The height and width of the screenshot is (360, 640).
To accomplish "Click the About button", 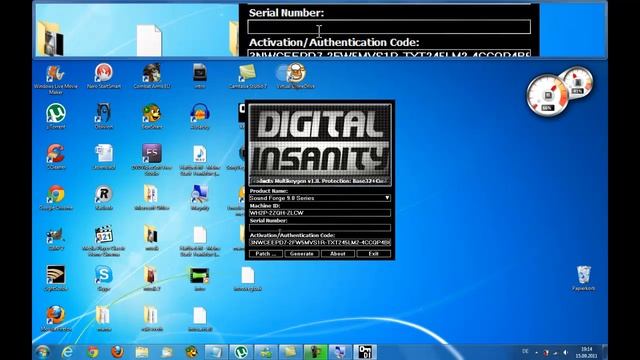I will click(x=338, y=254).
